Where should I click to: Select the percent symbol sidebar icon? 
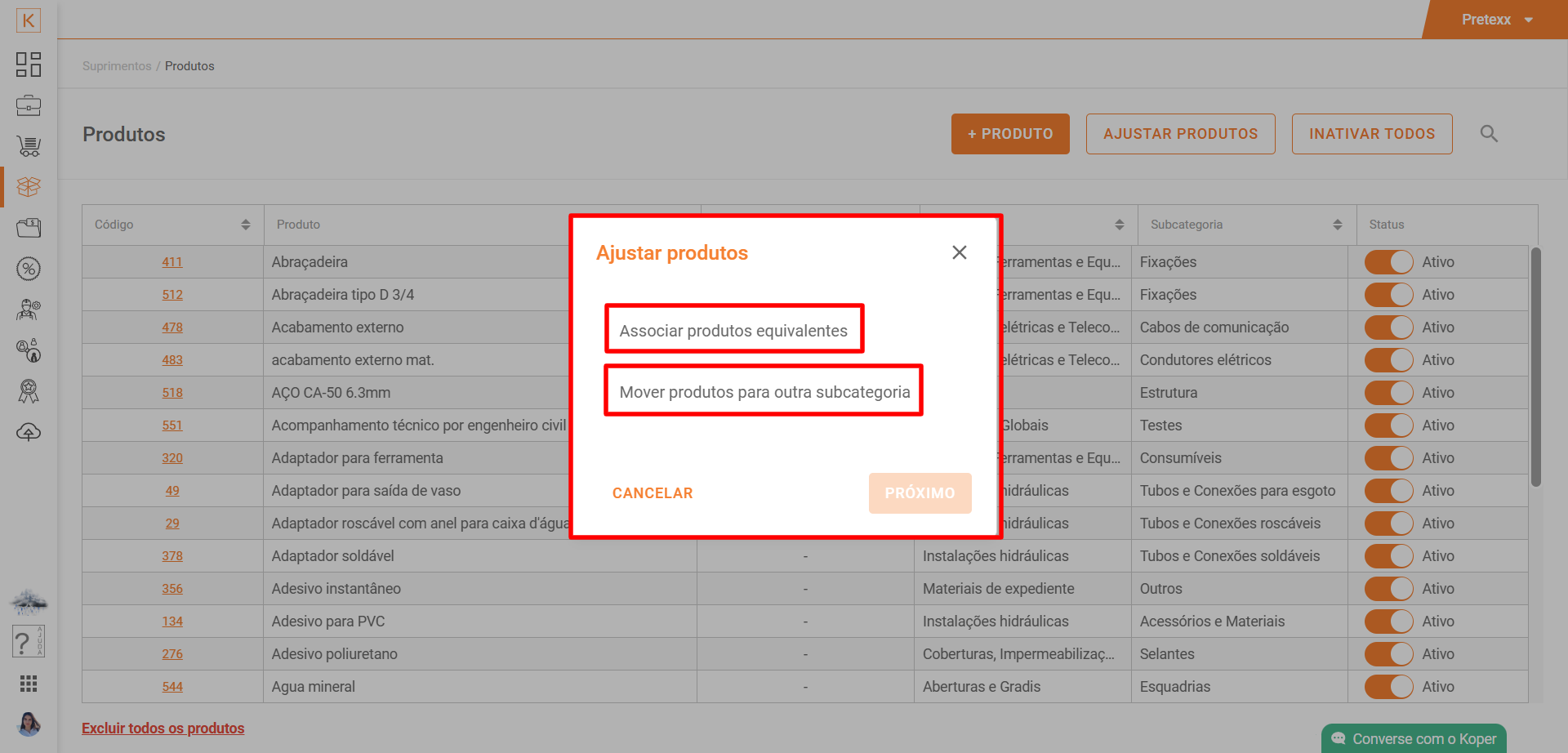[29, 269]
